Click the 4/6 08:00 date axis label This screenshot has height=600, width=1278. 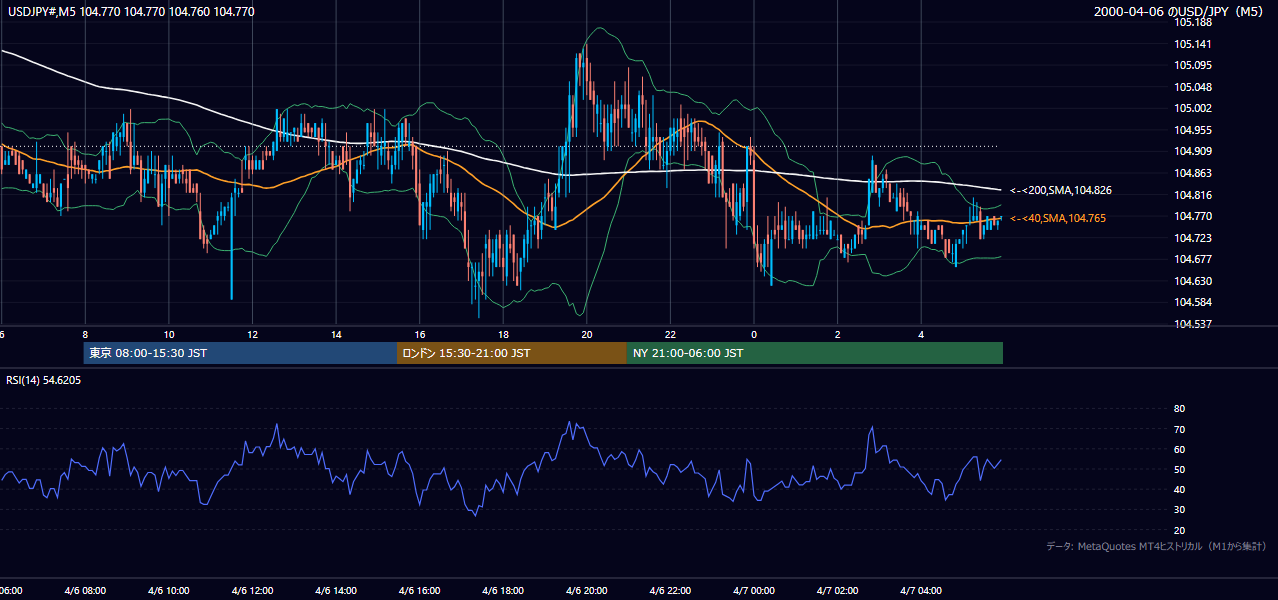click(x=85, y=591)
